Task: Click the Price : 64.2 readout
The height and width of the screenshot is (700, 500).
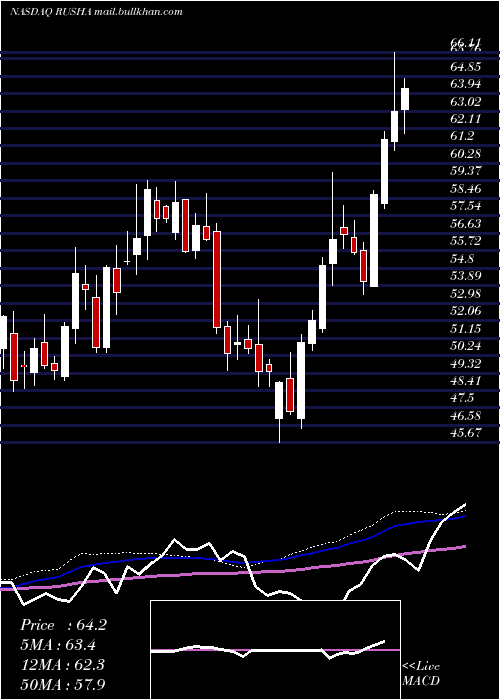Action: click(x=63, y=625)
